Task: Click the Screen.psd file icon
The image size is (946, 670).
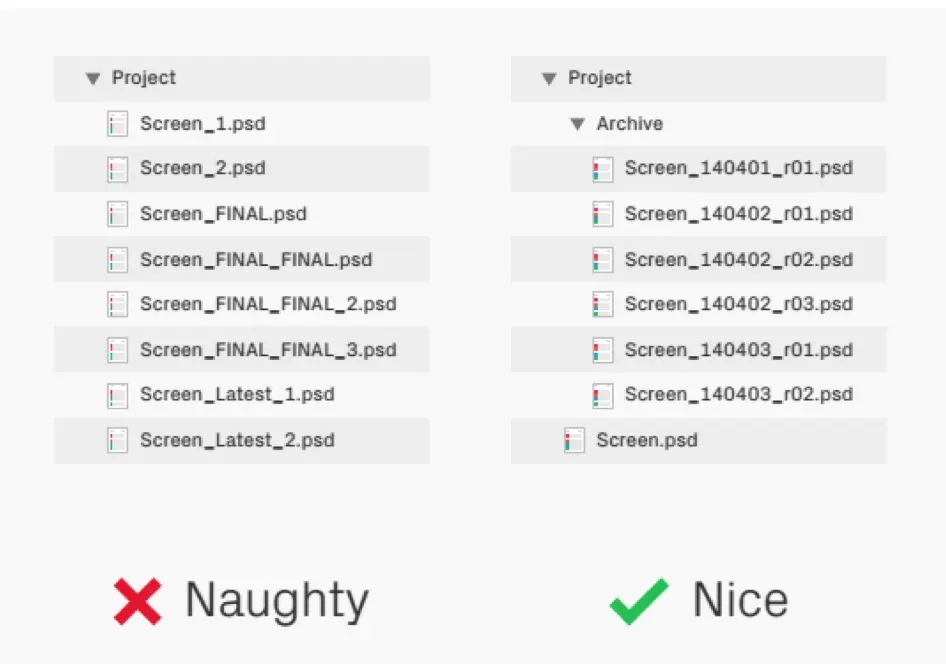Action: [x=574, y=440]
